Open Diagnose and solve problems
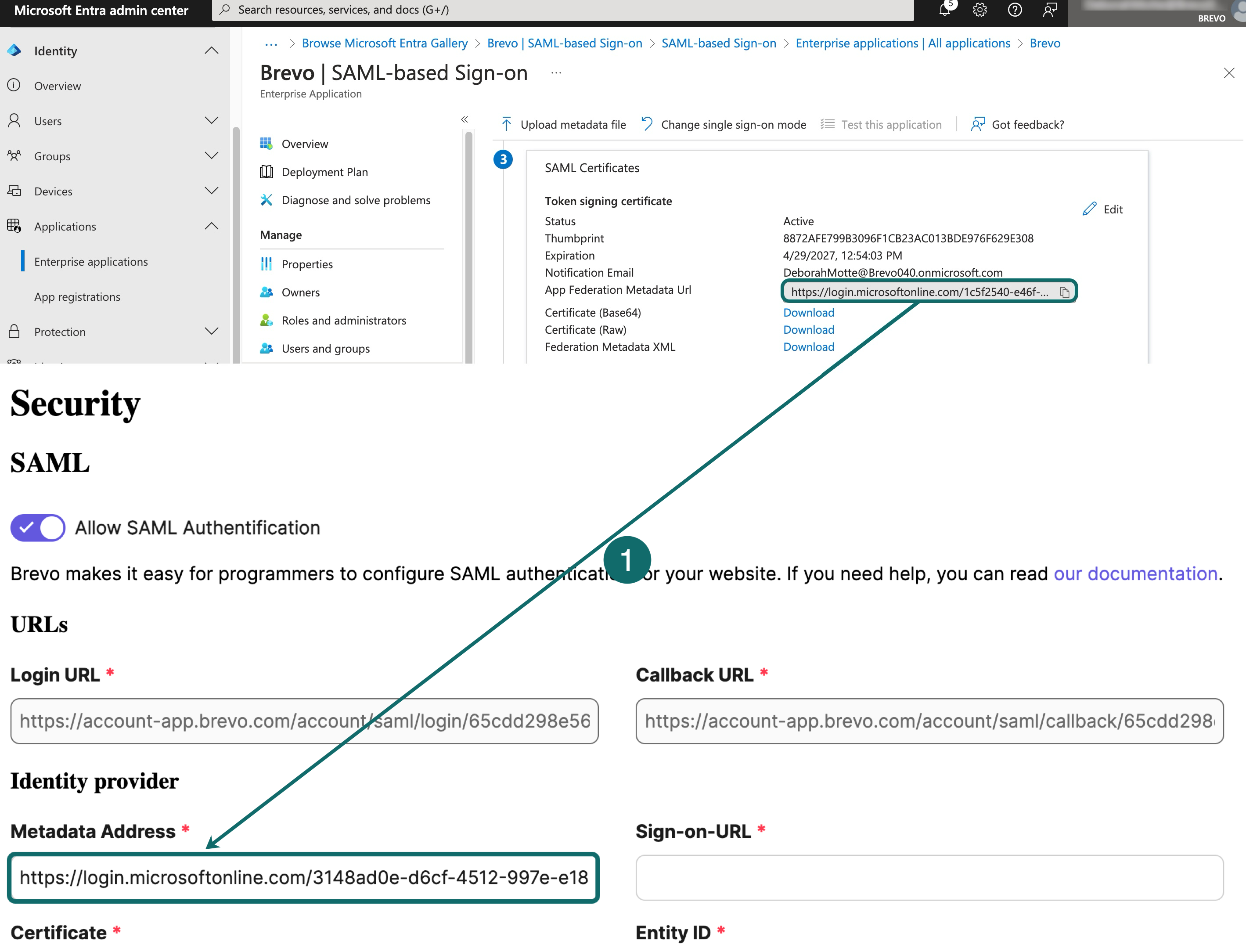 (356, 199)
